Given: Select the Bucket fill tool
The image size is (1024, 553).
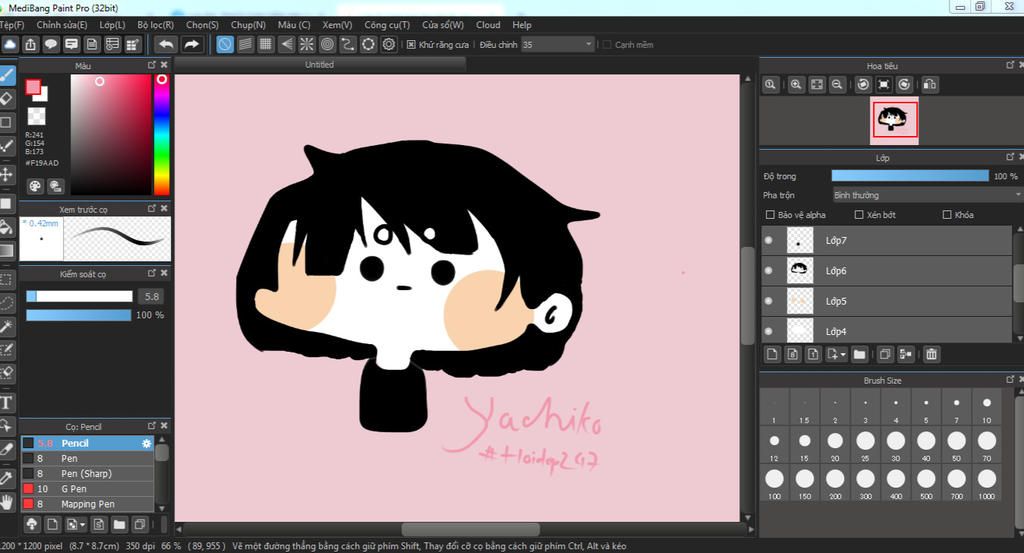Looking at the screenshot, I should tap(7, 227).
